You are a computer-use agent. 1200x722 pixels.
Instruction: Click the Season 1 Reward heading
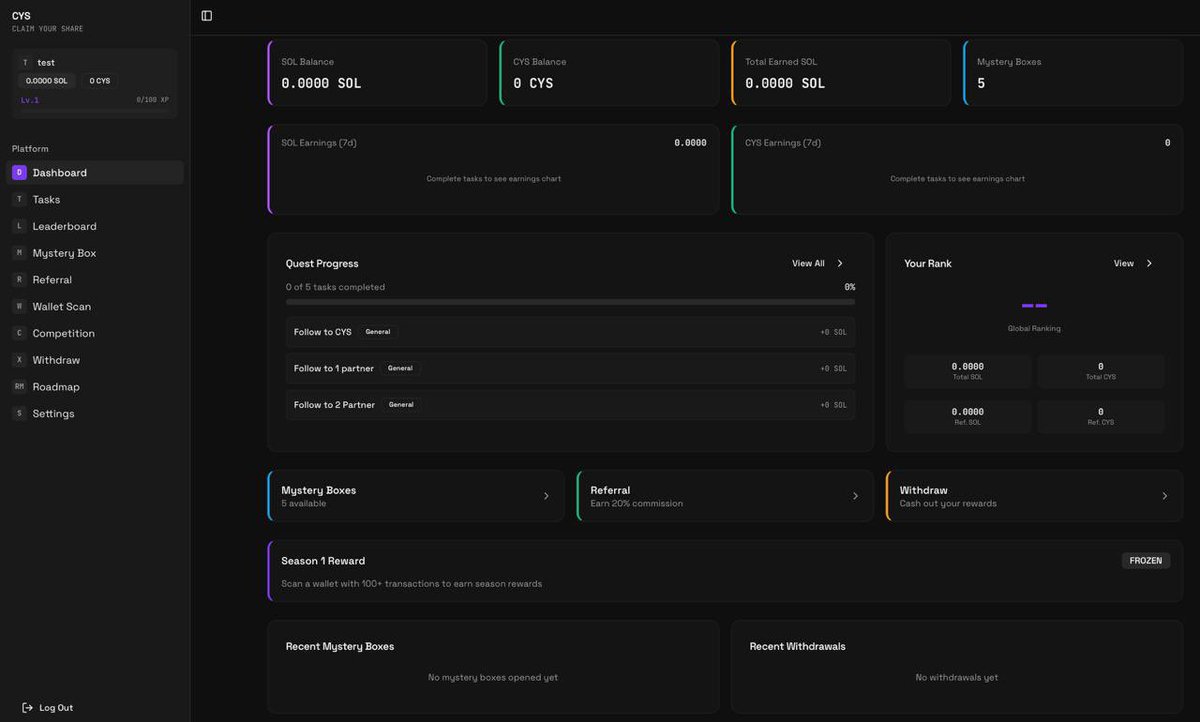tap(323, 561)
